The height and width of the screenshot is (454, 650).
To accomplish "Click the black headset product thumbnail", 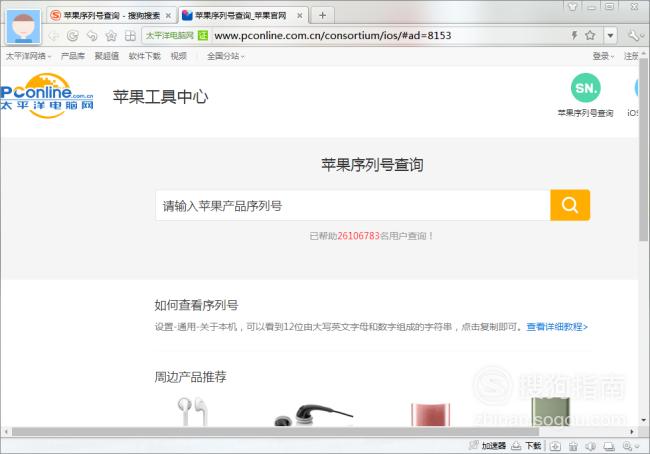I will pos(313,415).
